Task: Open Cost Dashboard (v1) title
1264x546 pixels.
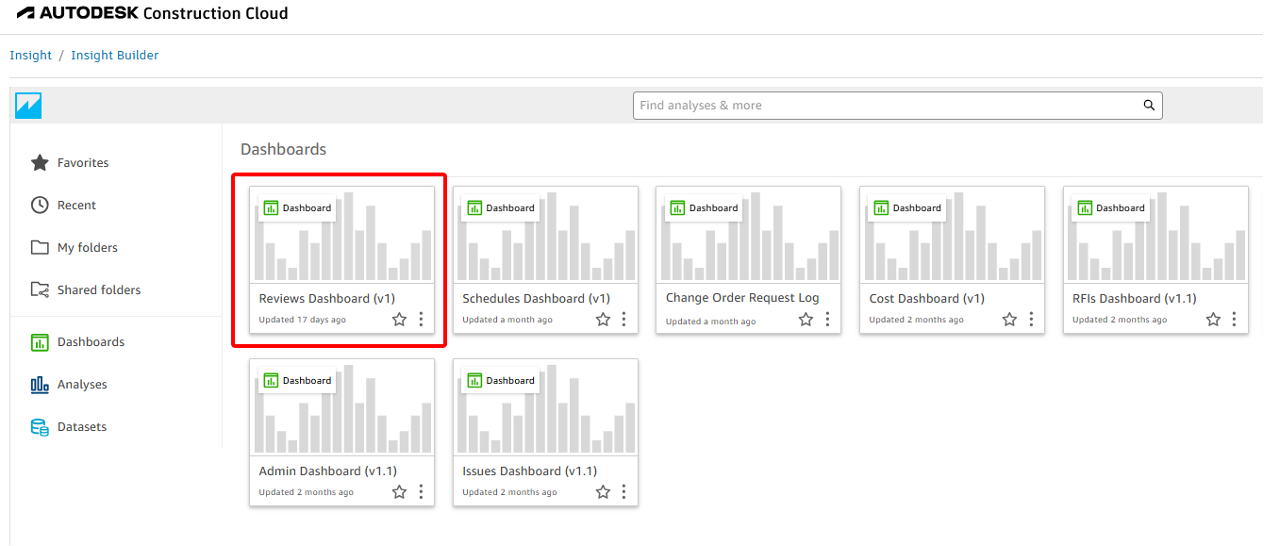Action: [x=927, y=298]
